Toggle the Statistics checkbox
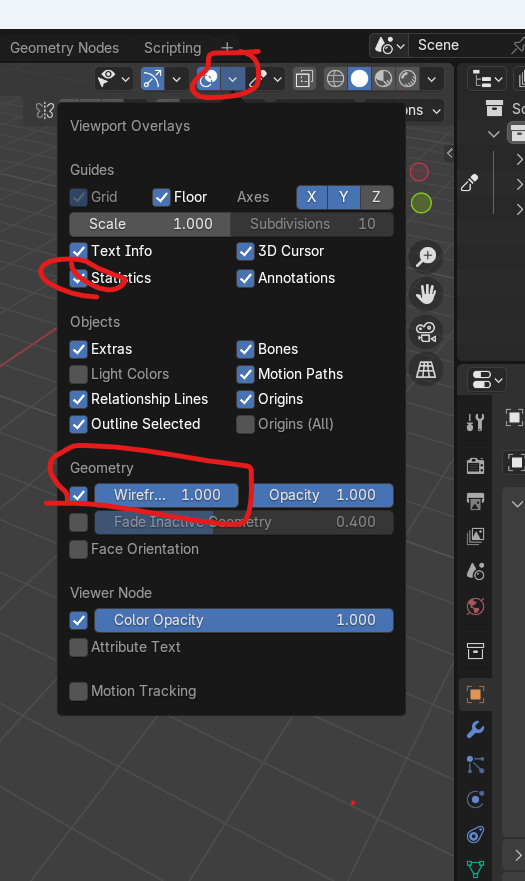The width and height of the screenshot is (525, 881). pos(79,278)
